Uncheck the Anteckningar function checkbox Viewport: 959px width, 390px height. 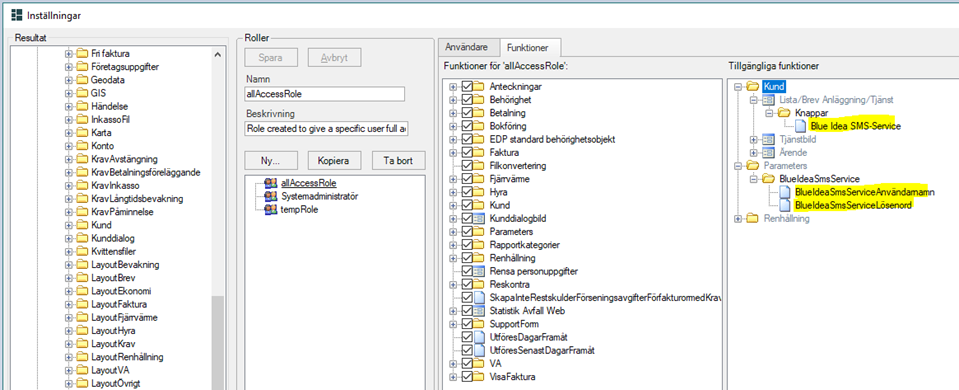pyautogui.click(x=467, y=87)
